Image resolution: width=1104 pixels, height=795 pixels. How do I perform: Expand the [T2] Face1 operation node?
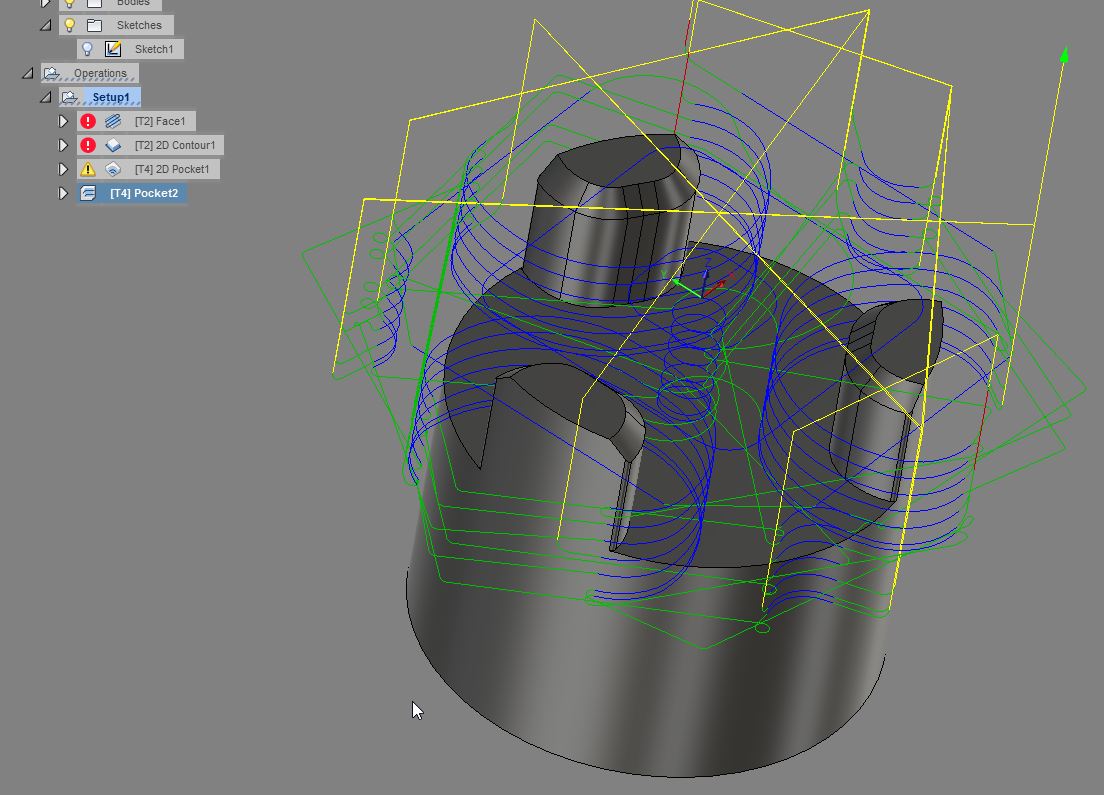click(63, 121)
